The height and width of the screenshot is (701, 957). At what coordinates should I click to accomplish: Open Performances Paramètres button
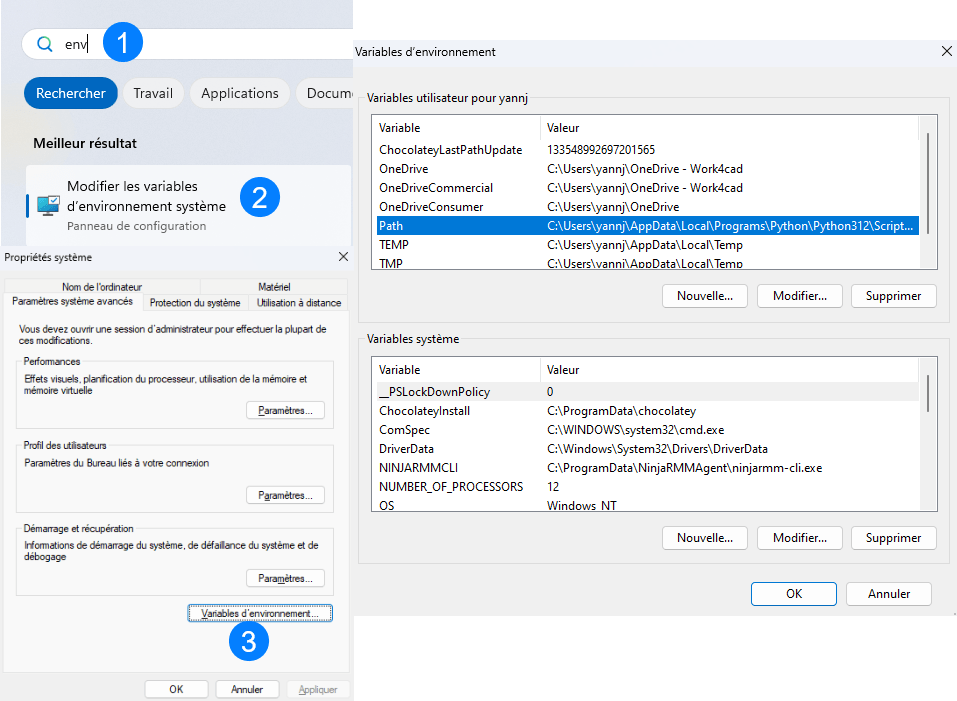click(x=285, y=410)
